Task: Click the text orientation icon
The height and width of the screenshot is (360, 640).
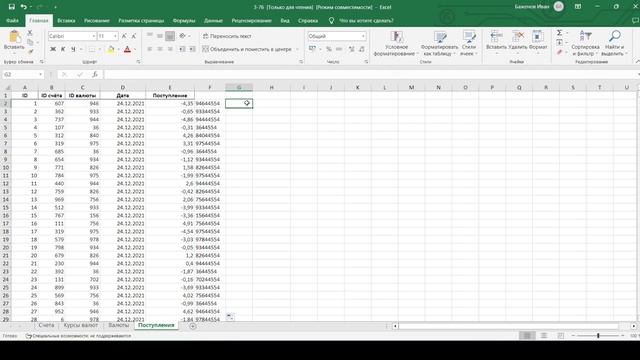Action: [x=182, y=36]
